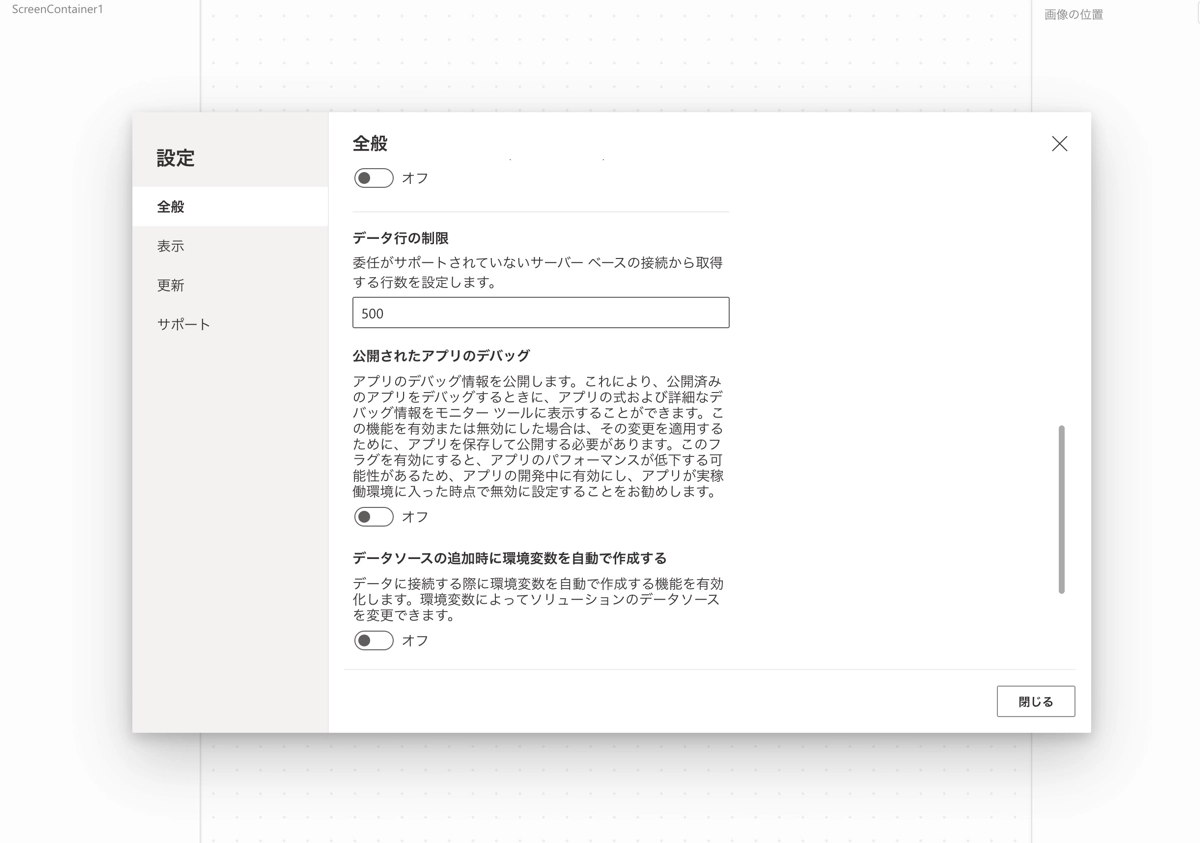Open the 表示 settings tab
This screenshot has width=1200, height=843.
(x=171, y=246)
